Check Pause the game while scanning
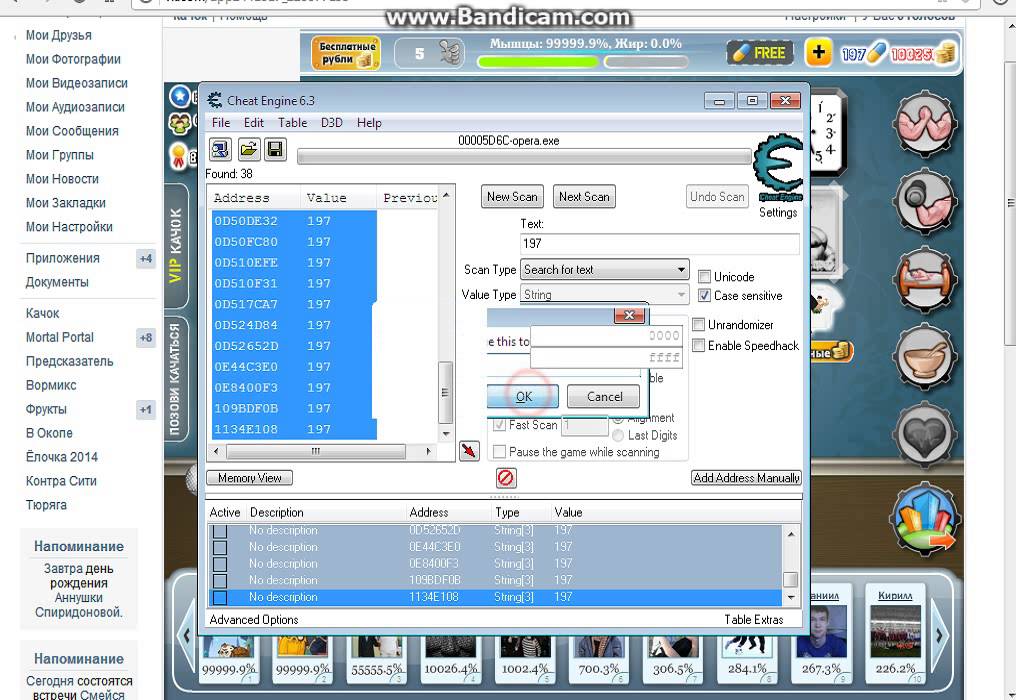This screenshot has height=700, width=1016. coord(499,452)
